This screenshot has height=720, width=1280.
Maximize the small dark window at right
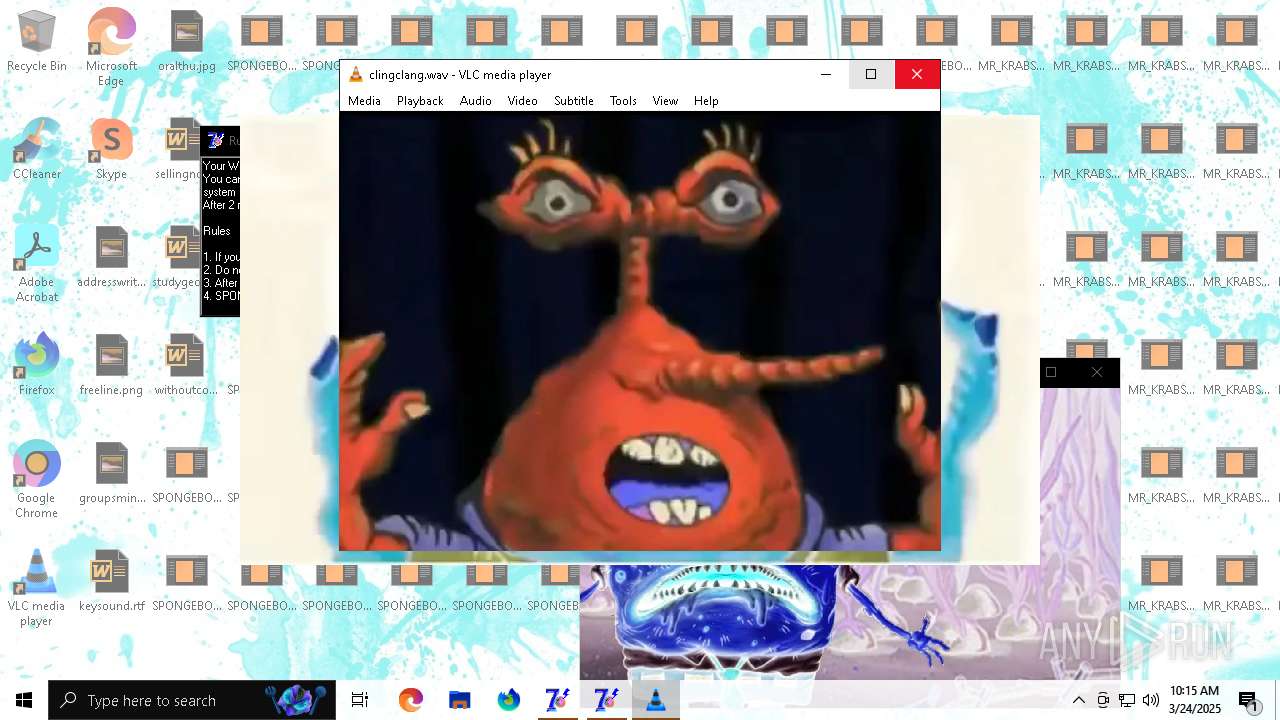(x=1051, y=372)
